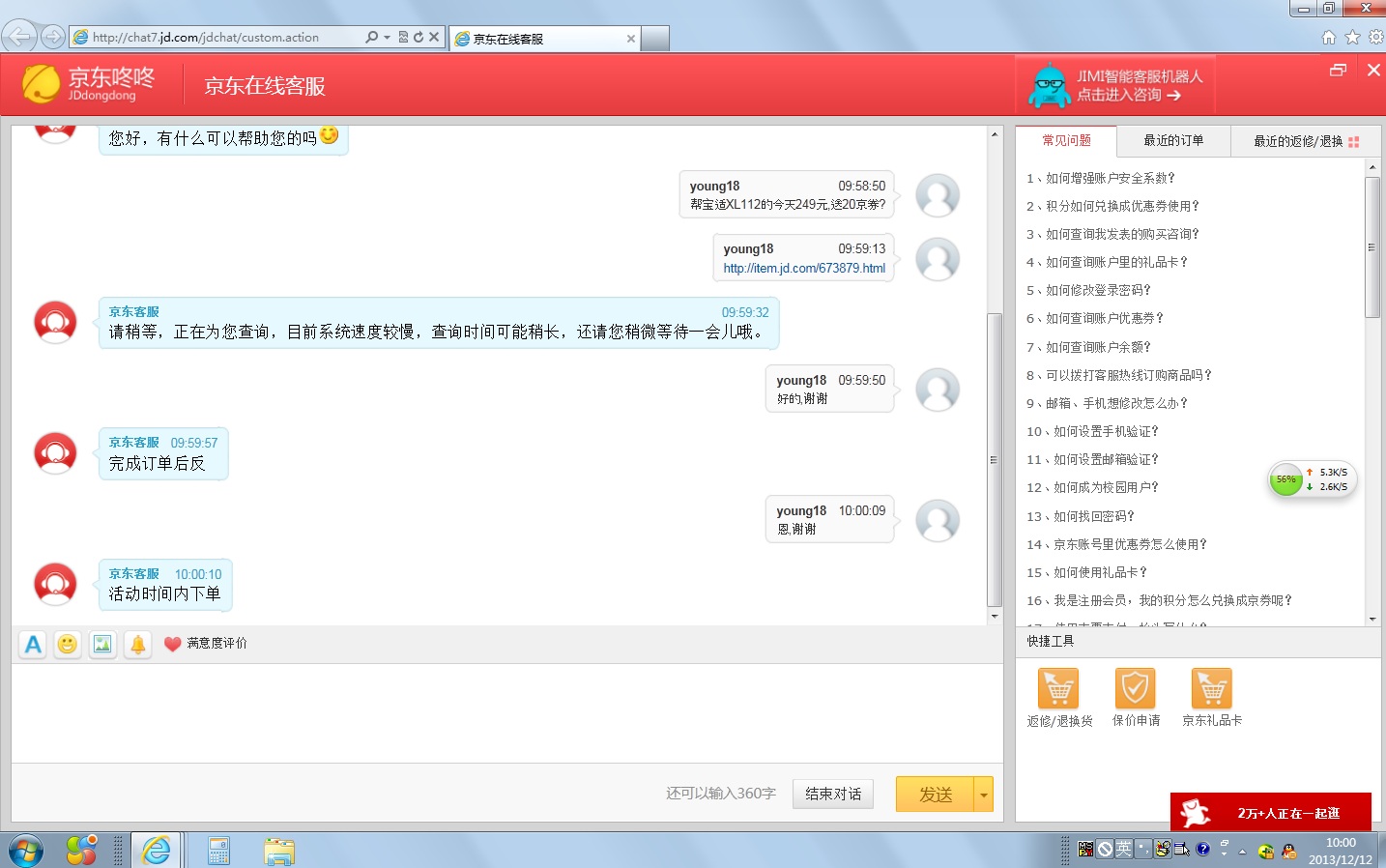Close the 京东在线客服 browser tab
This screenshot has width=1386, height=868.
631,39
